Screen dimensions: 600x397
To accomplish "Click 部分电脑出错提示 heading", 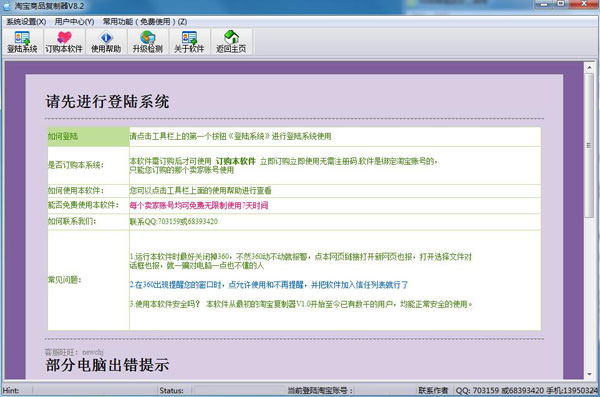I will click(107, 365).
